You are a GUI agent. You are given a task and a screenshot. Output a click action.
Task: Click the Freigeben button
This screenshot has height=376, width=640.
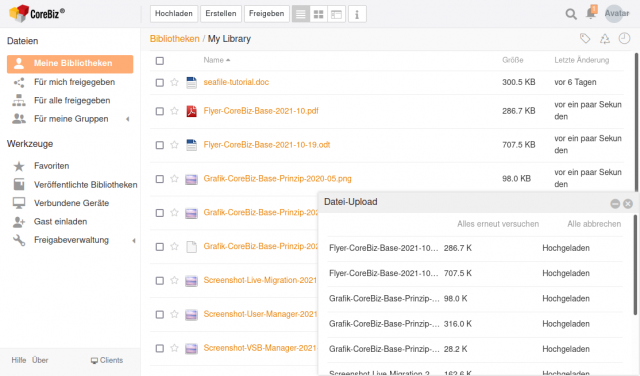click(x=267, y=13)
